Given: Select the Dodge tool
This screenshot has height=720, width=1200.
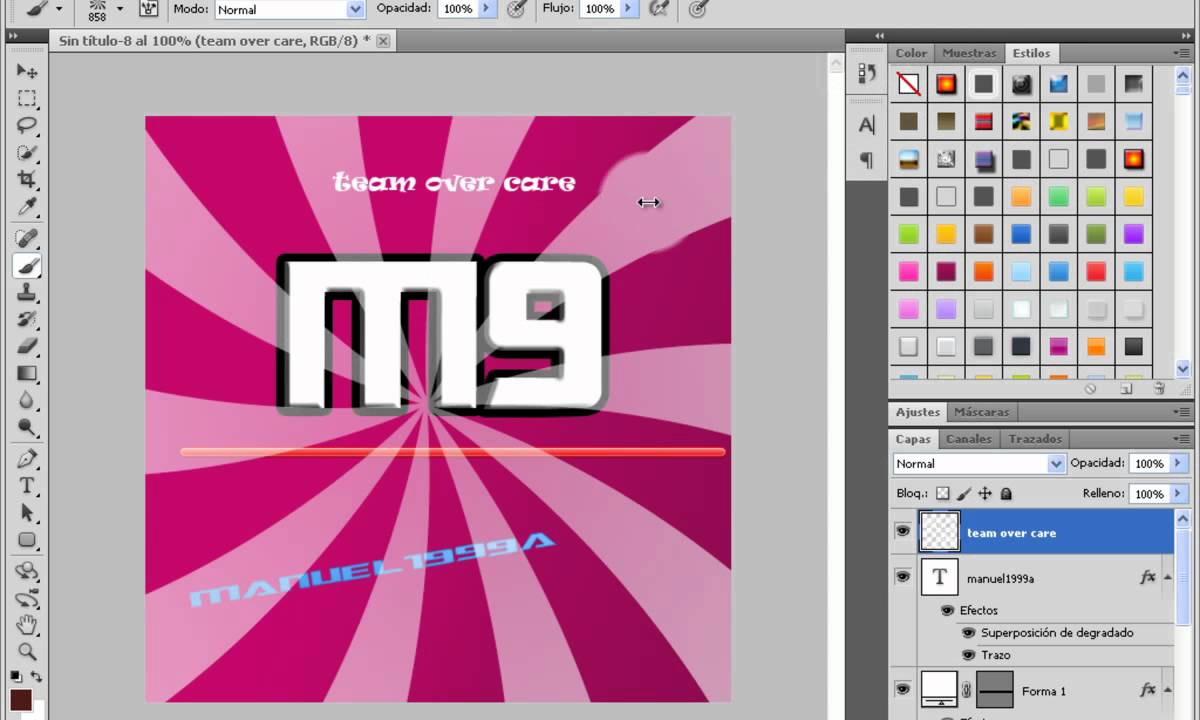Looking at the screenshot, I should click(27, 427).
